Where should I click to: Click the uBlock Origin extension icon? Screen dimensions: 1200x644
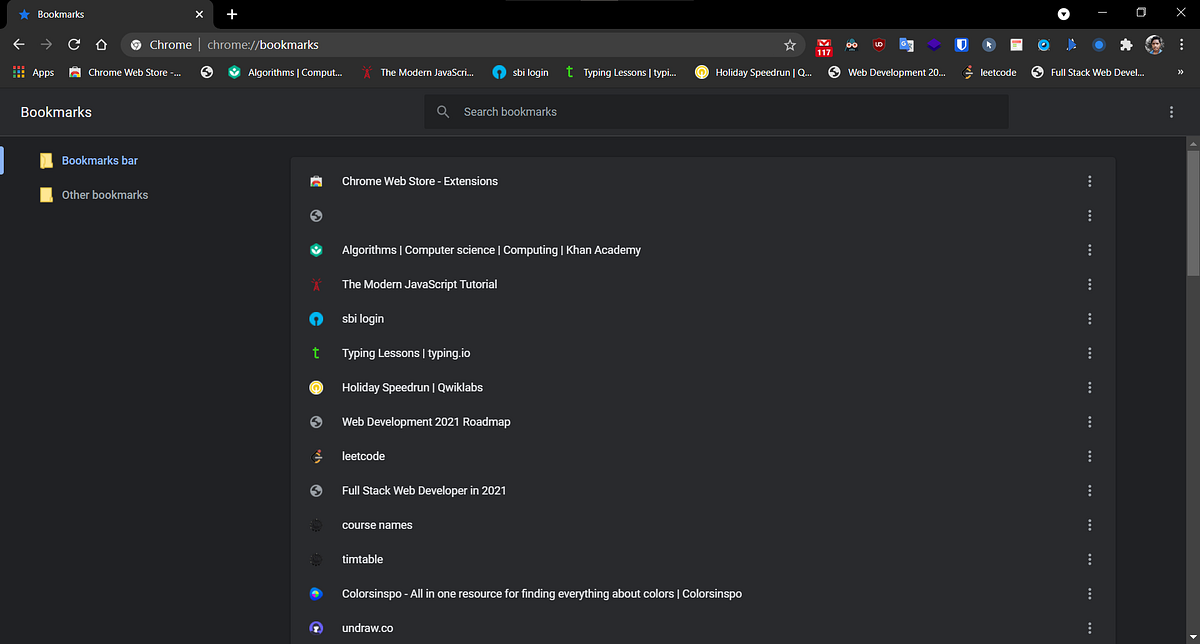[879, 45]
